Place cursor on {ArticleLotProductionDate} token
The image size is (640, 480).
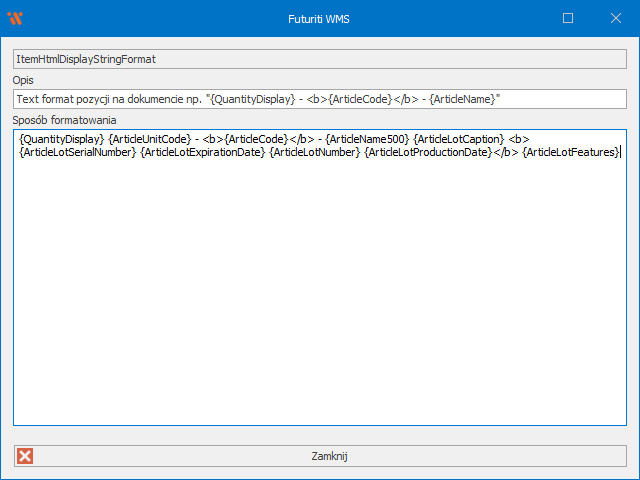(x=428, y=152)
